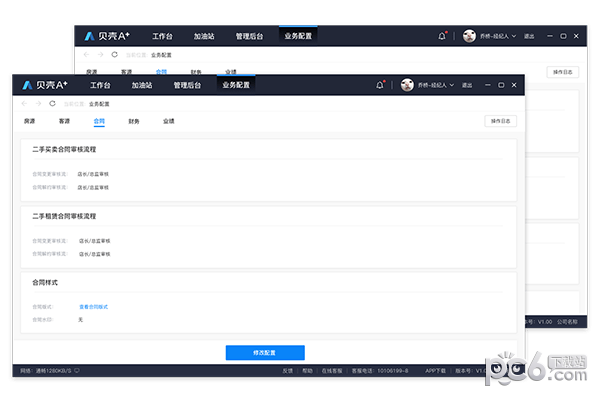Refresh the page in the back window
Viewport: 600px width, 398px height.
click(x=114, y=55)
